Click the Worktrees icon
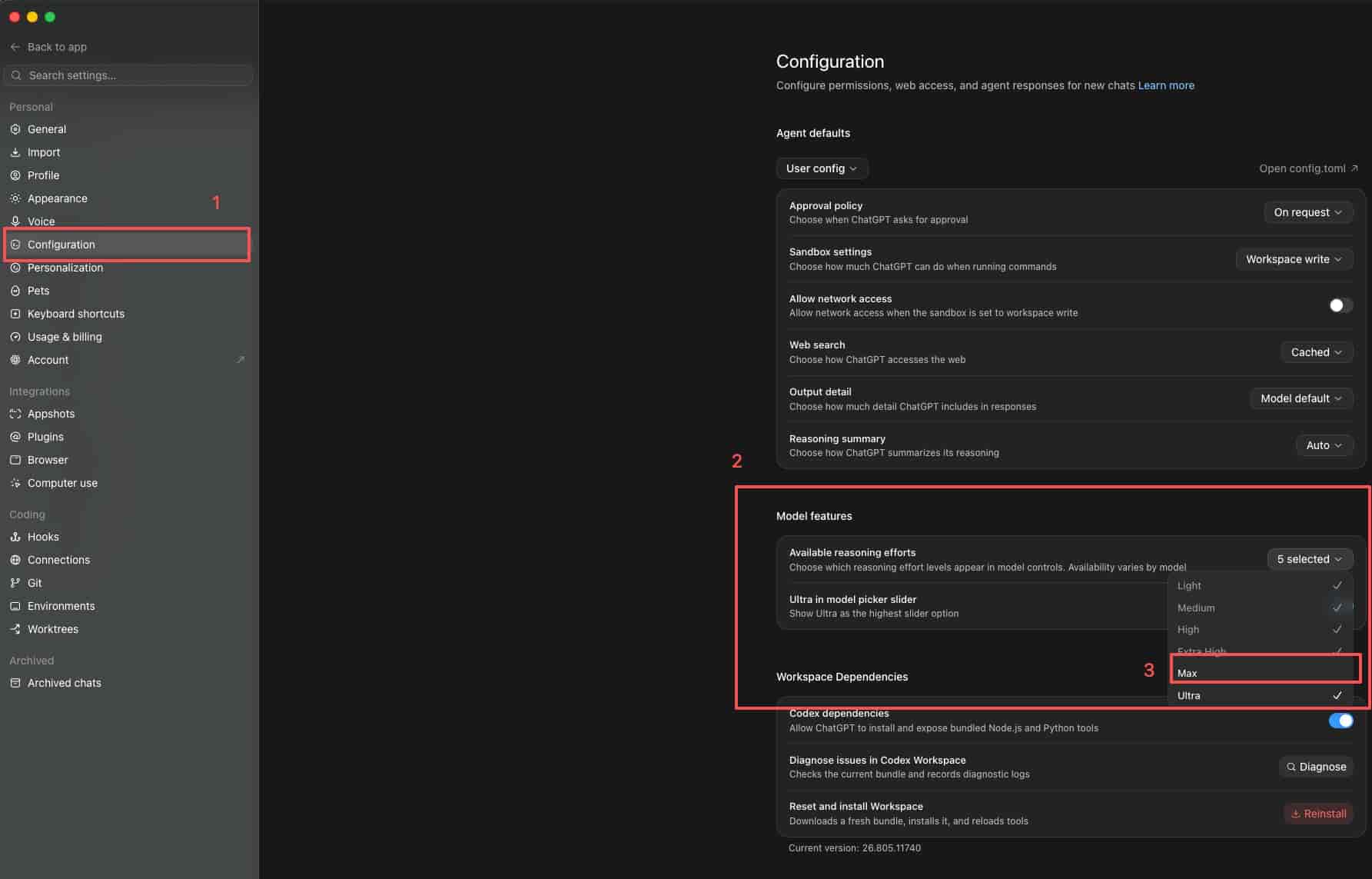The height and width of the screenshot is (879, 1372). pos(15,629)
